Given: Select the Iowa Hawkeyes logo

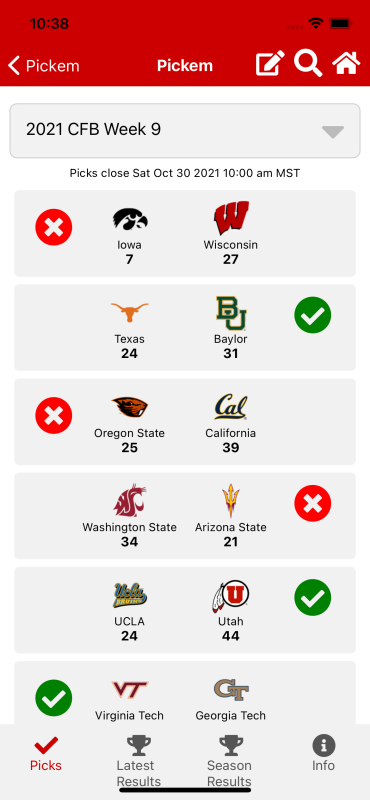Looking at the screenshot, I should (x=130, y=219).
